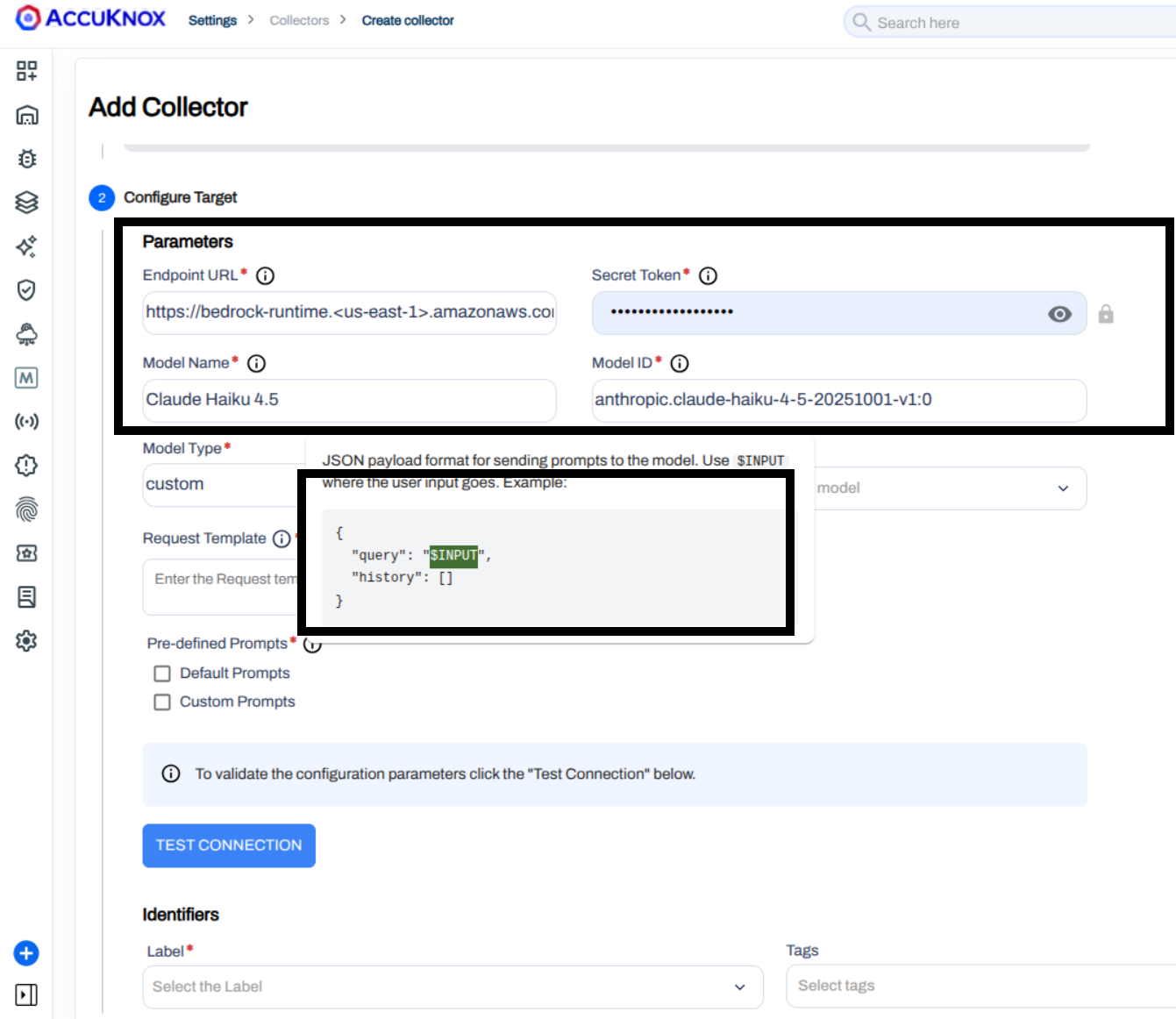Click the Search here field
The width and height of the screenshot is (1176, 1019).
tap(1009, 22)
